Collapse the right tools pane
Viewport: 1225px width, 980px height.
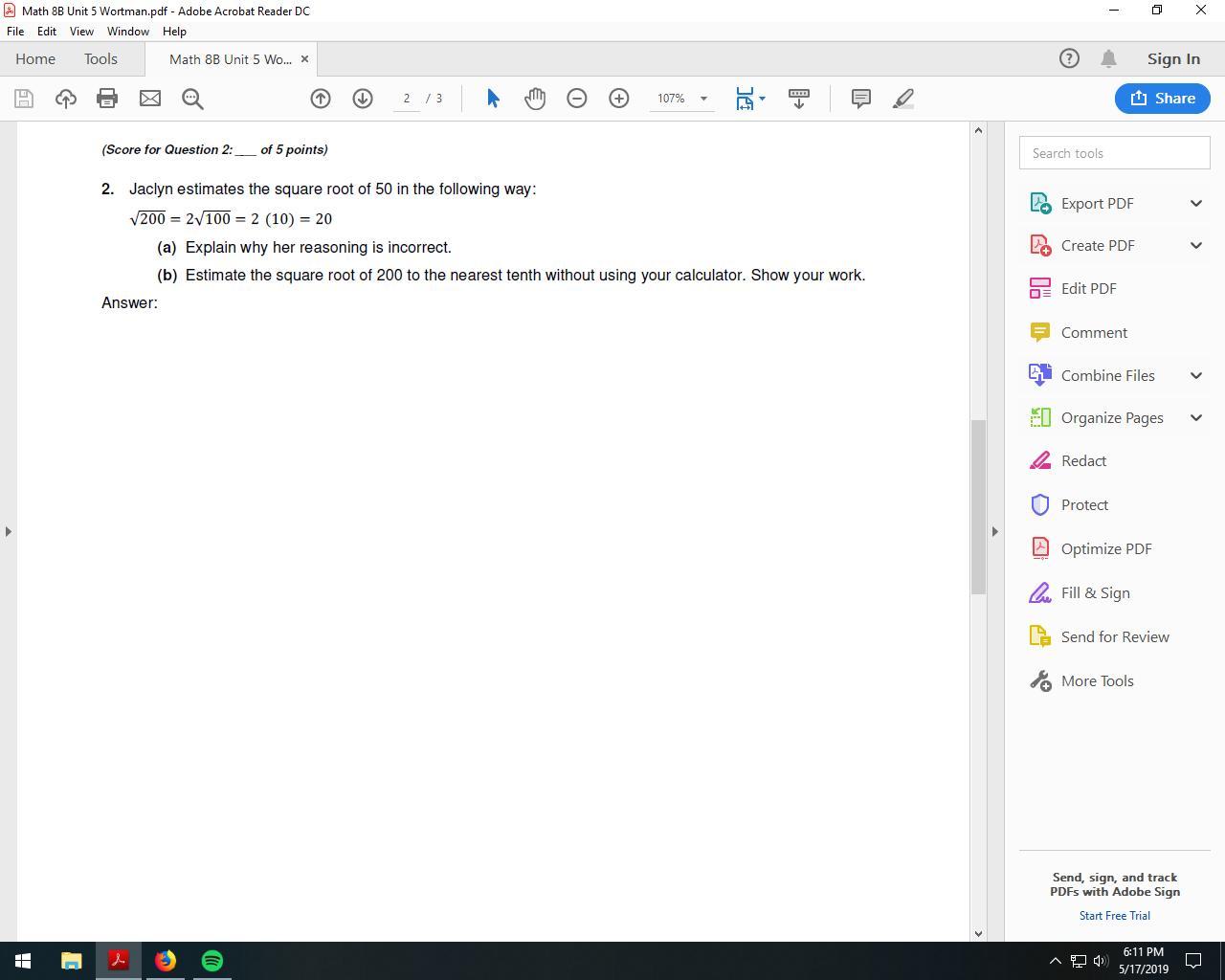point(994,531)
